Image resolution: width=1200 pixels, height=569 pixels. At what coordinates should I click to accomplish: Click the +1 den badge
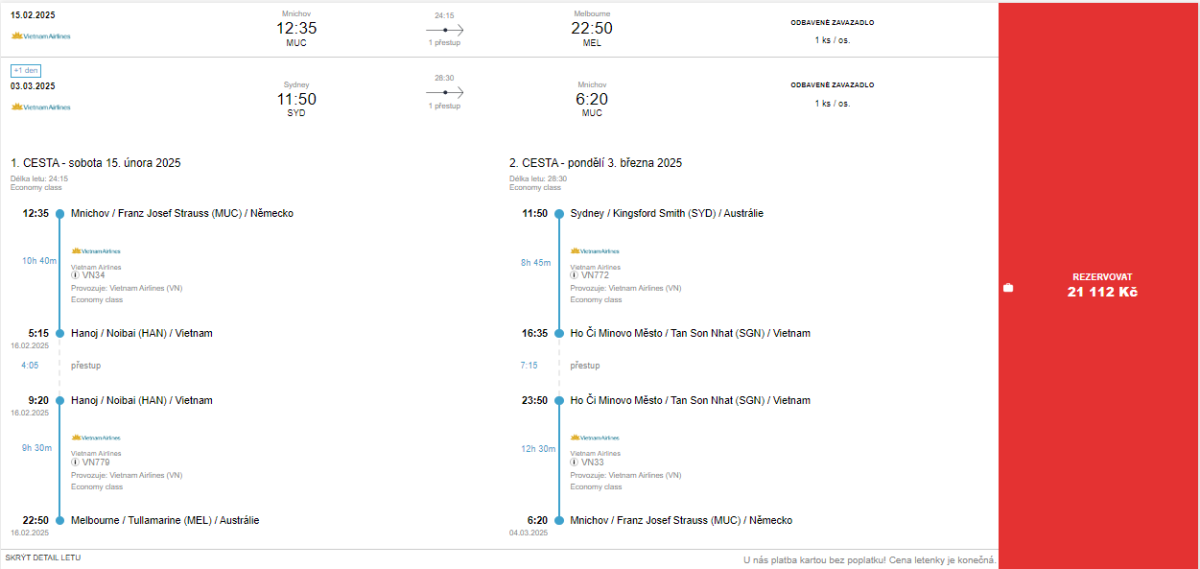25,71
